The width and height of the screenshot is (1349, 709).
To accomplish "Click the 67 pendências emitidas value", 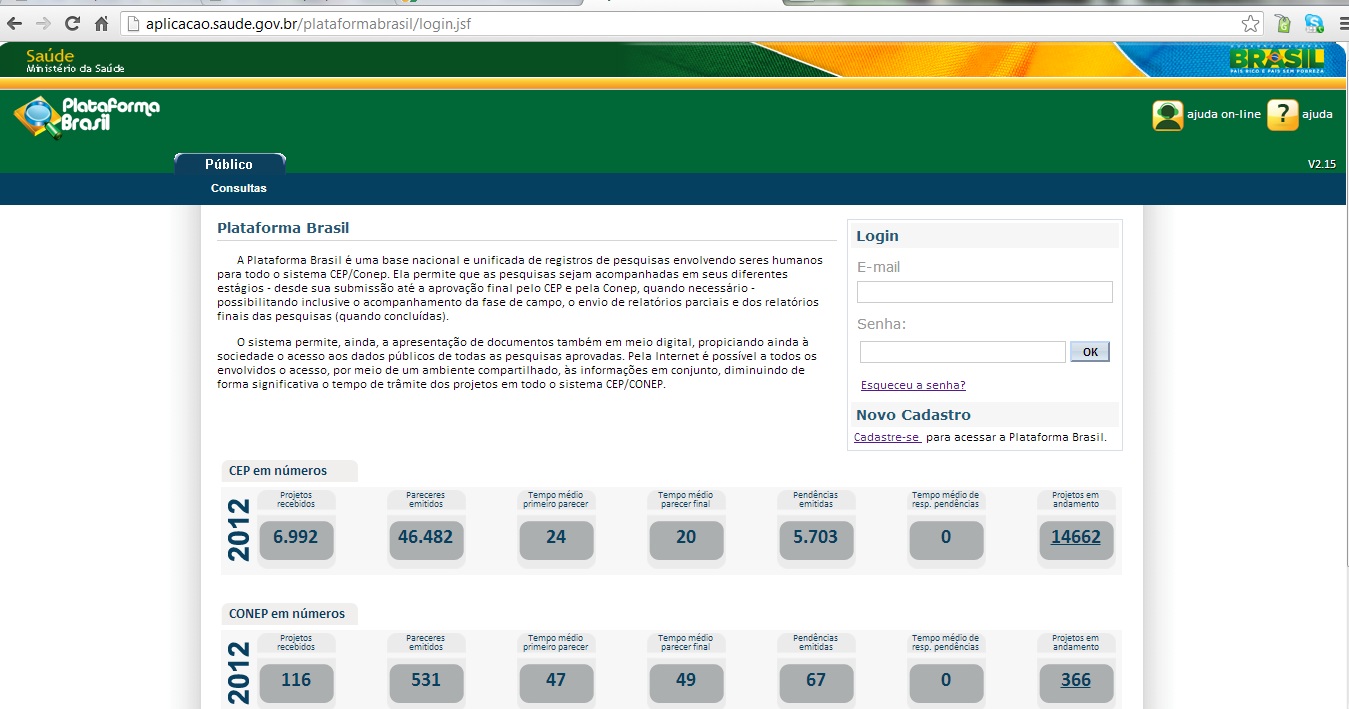I will [x=816, y=680].
